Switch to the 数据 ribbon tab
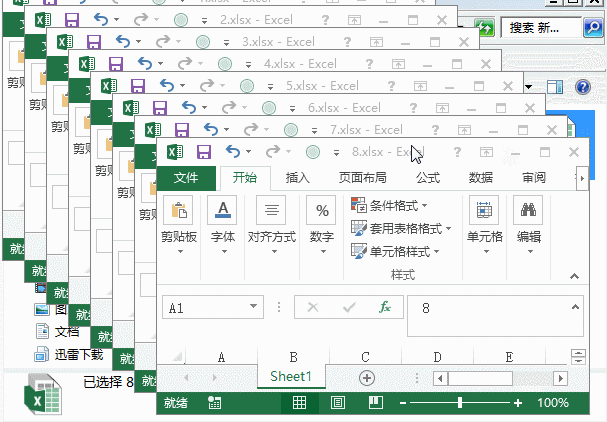Viewport: 607px width, 422px height. click(x=480, y=178)
